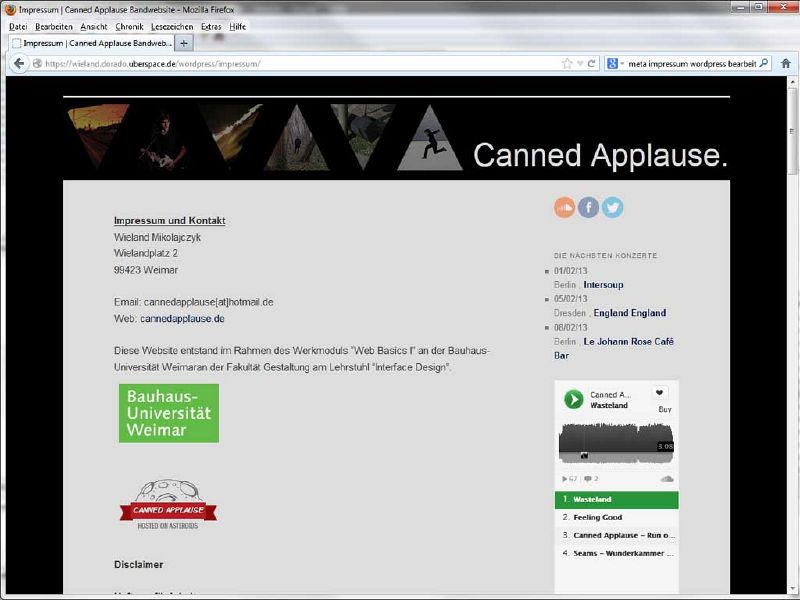Click the scrollbar up arrow
Image resolution: width=800 pixels, height=600 pixels.
pyautogui.click(x=792, y=82)
